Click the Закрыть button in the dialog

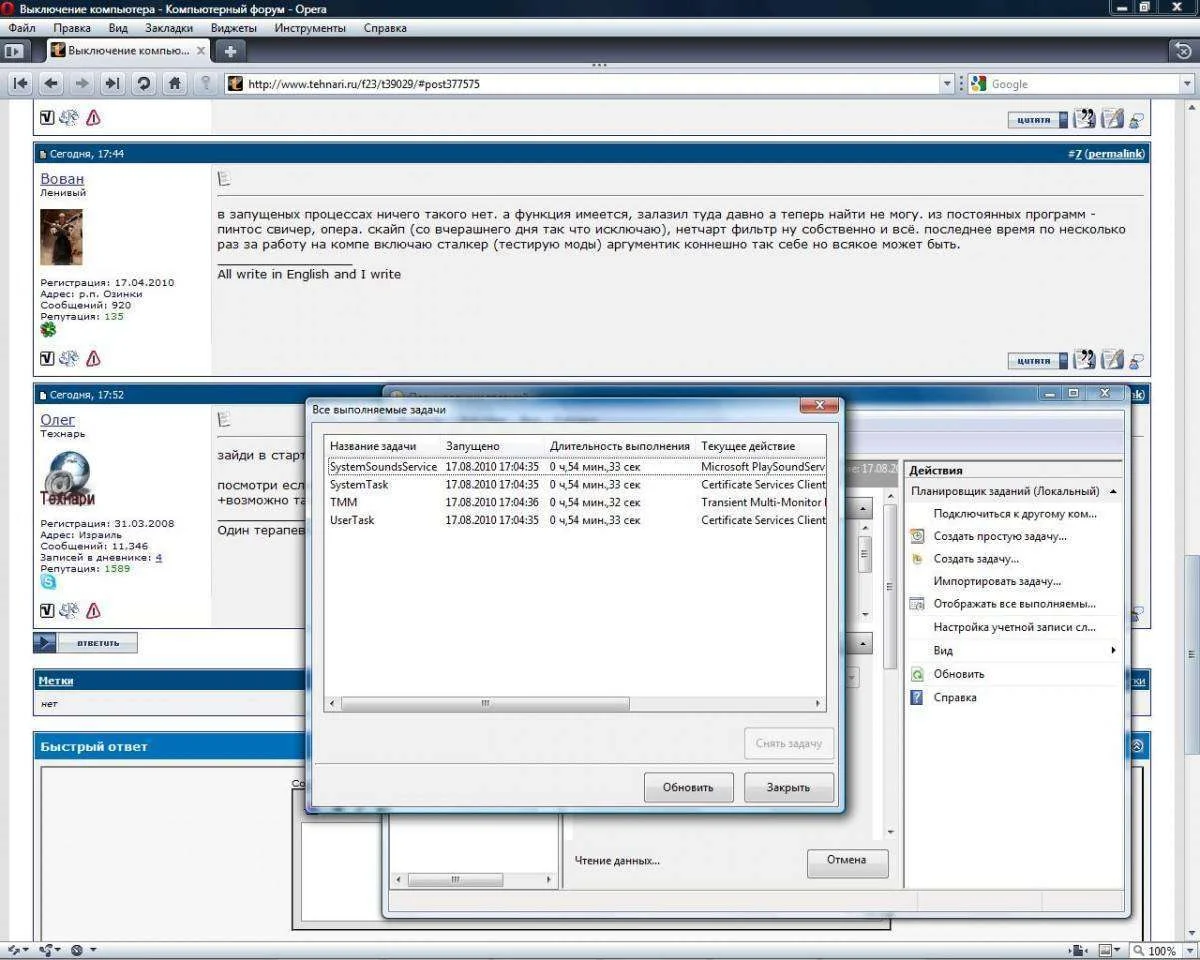point(788,787)
